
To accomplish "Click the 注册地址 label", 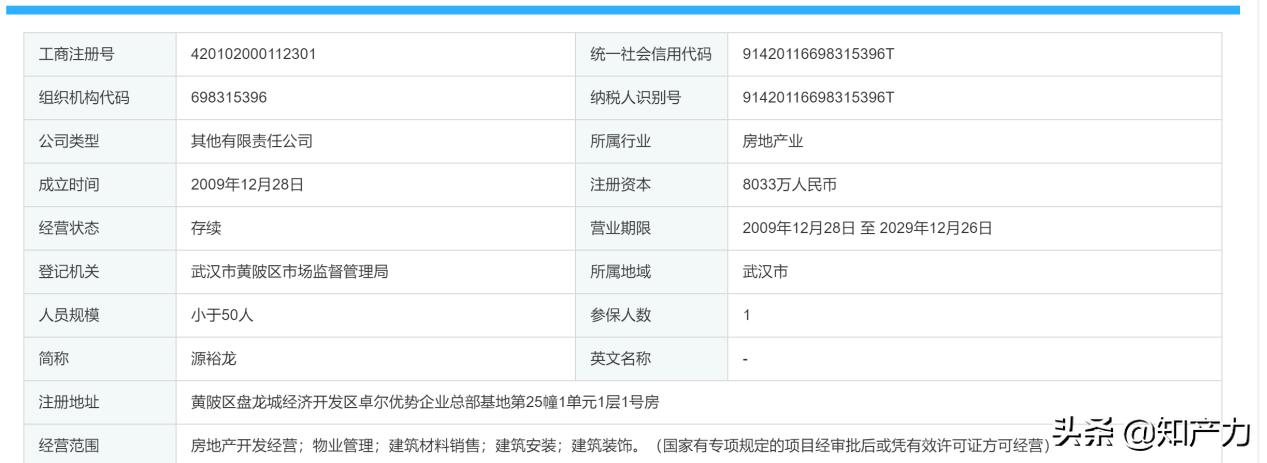I will pos(68,402).
